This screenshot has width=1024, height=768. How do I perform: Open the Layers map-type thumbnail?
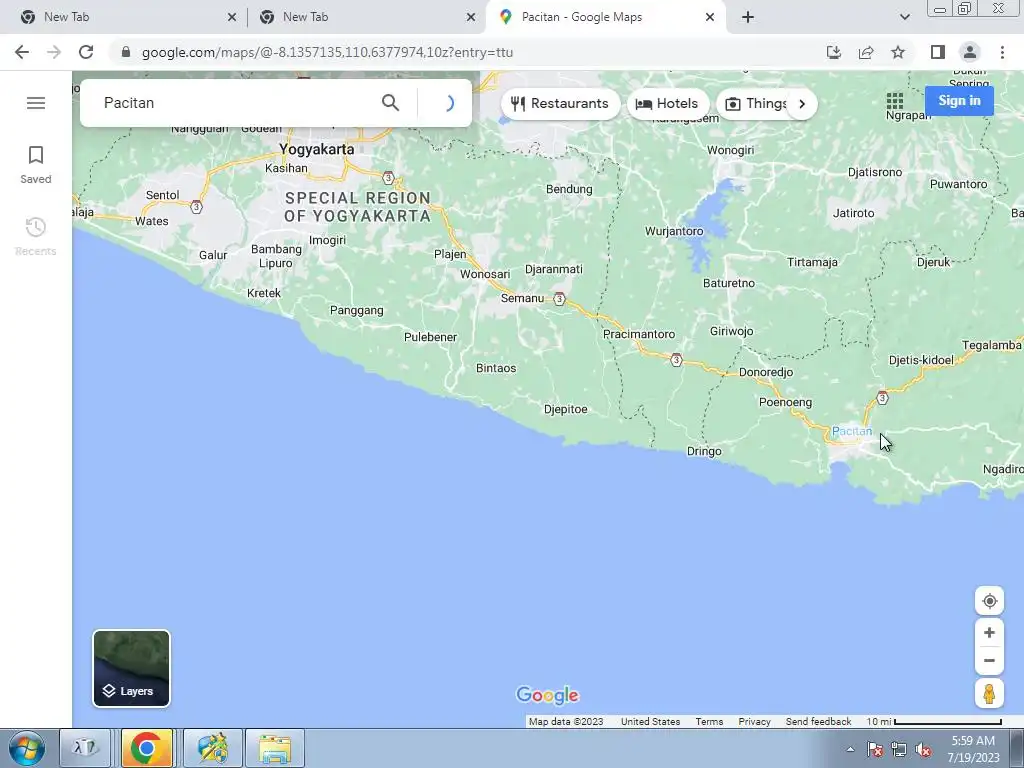(x=131, y=668)
